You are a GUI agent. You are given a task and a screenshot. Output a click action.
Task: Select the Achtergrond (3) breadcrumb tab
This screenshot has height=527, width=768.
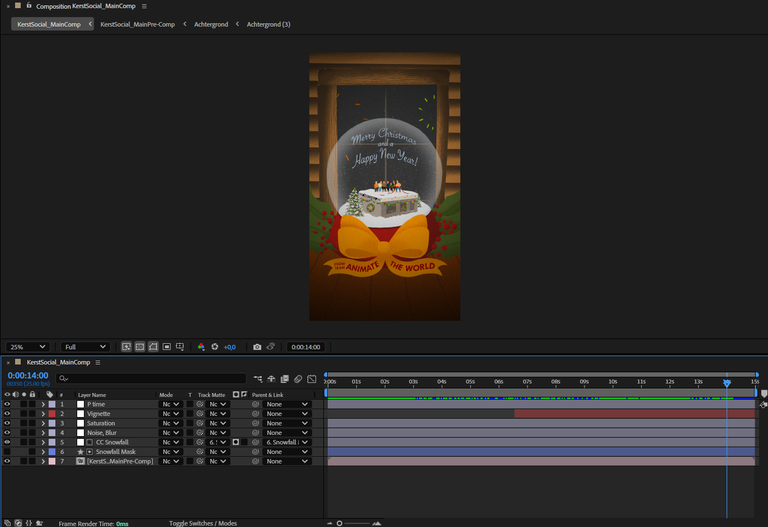click(x=268, y=23)
